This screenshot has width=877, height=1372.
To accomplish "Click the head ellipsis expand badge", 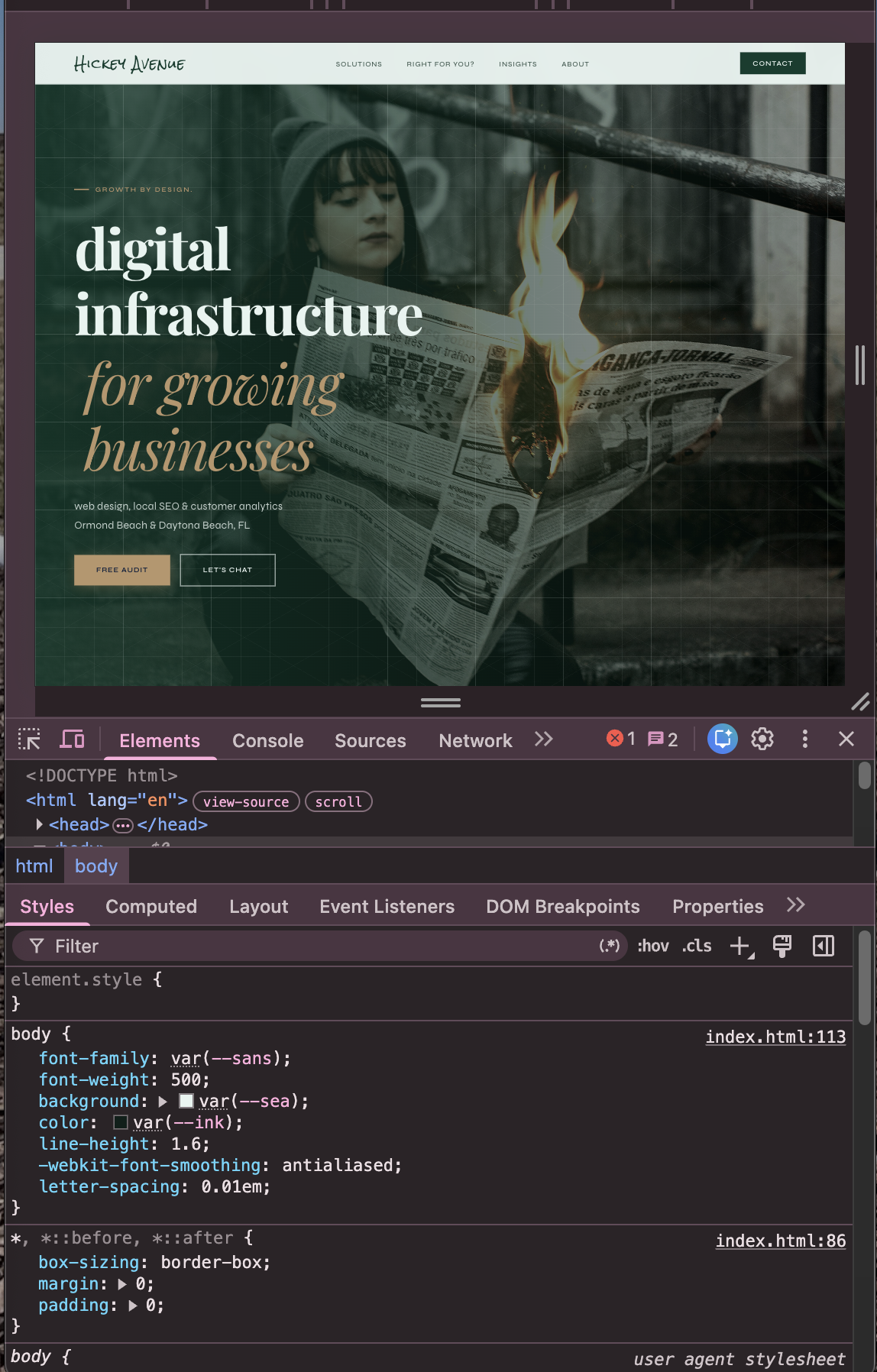I will (123, 825).
